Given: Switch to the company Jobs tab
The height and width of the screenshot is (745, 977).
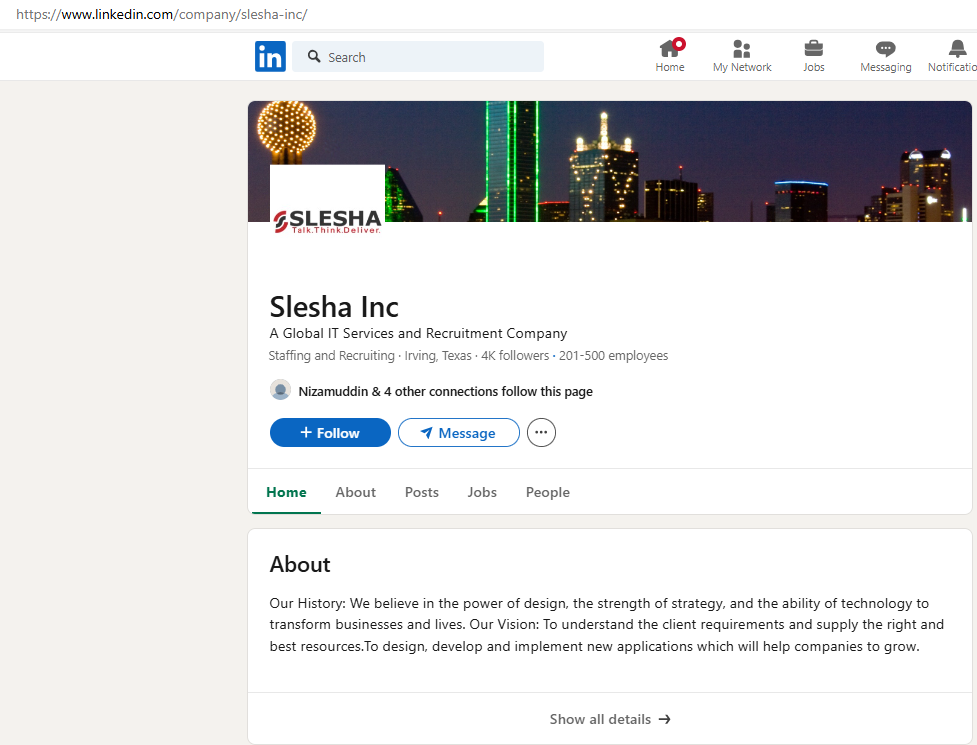Looking at the screenshot, I should 482,492.
